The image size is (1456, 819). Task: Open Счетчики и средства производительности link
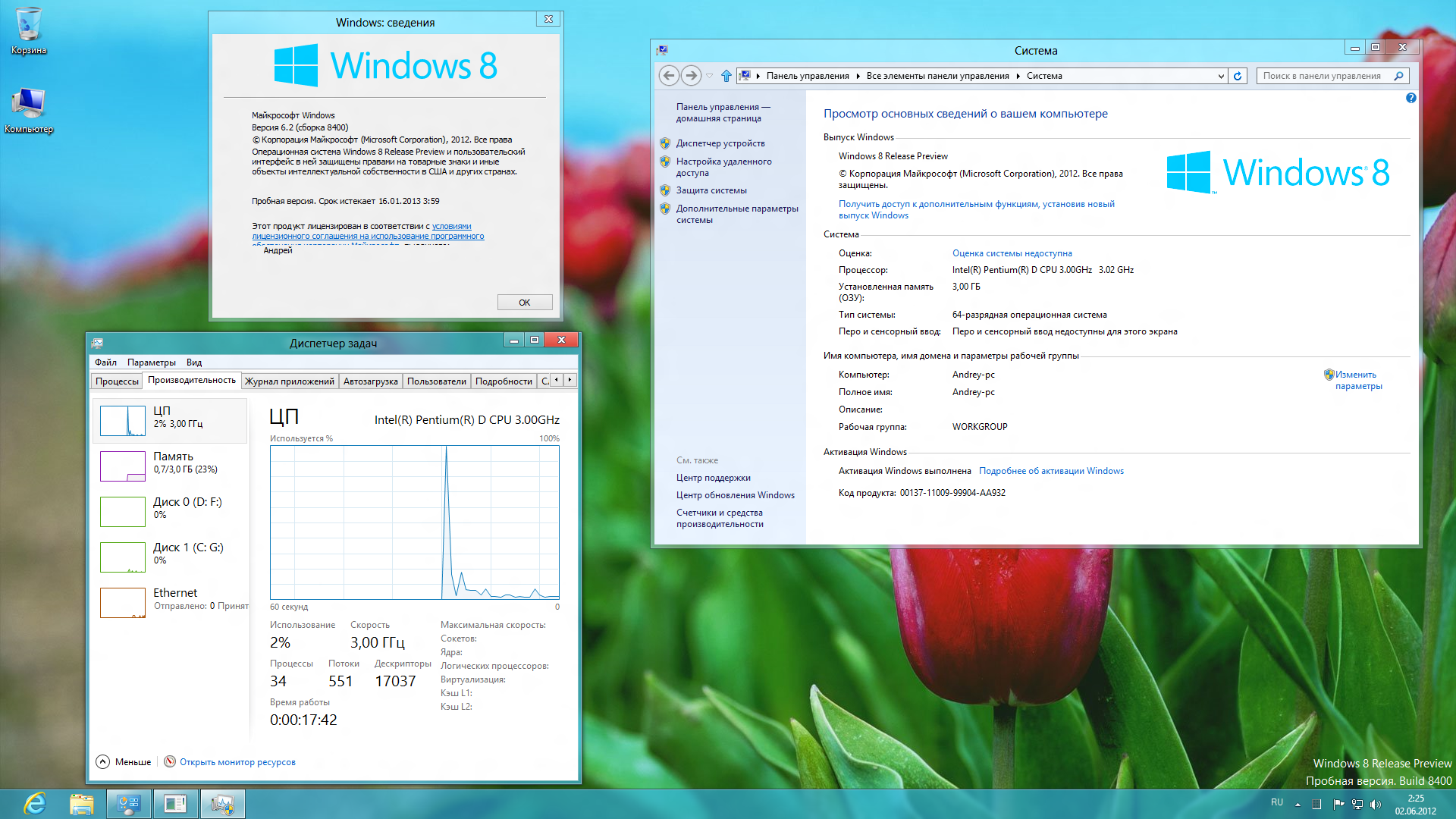pyautogui.click(x=720, y=518)
